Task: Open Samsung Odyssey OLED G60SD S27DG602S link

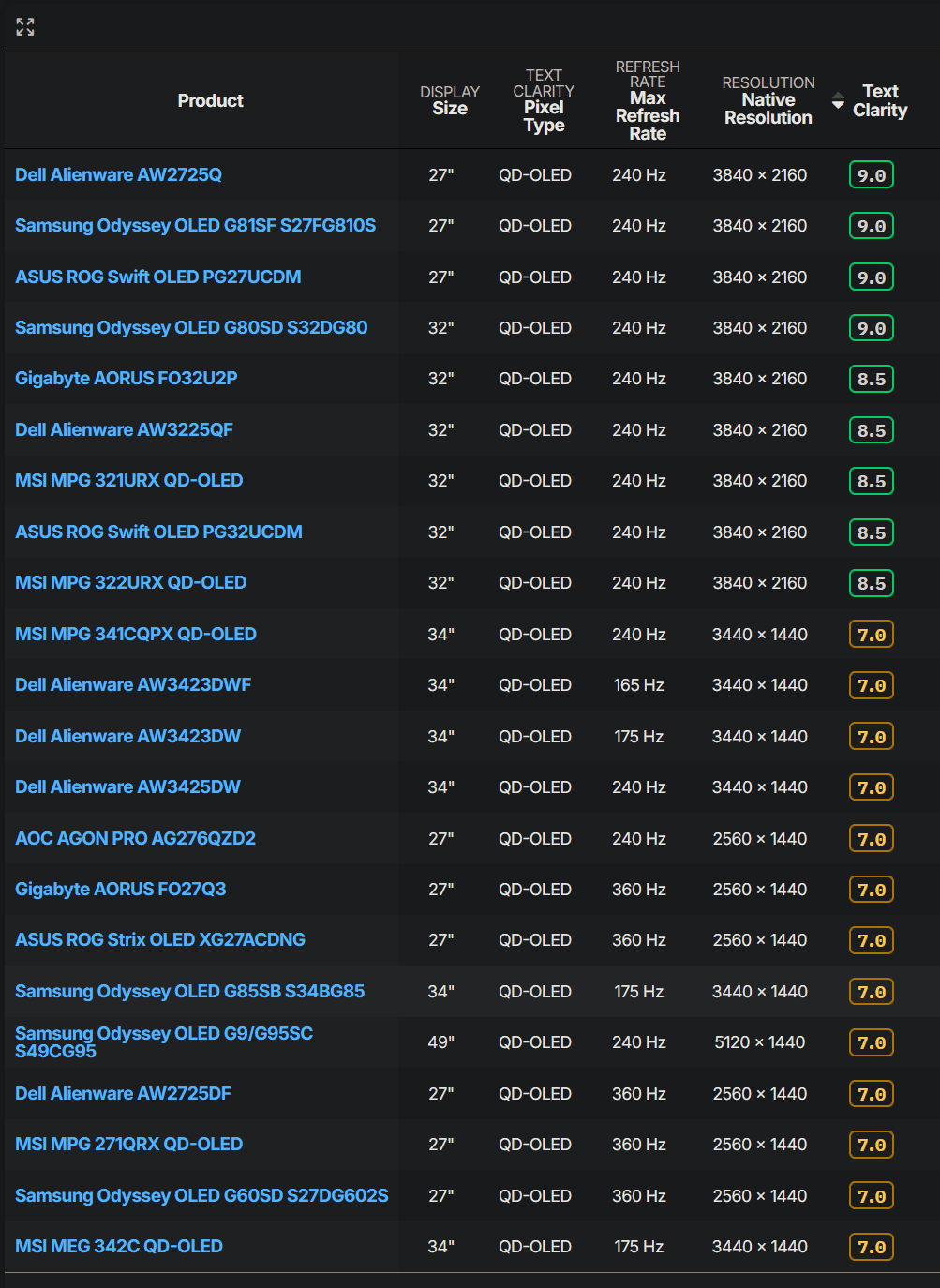Action: (201, 1195)
